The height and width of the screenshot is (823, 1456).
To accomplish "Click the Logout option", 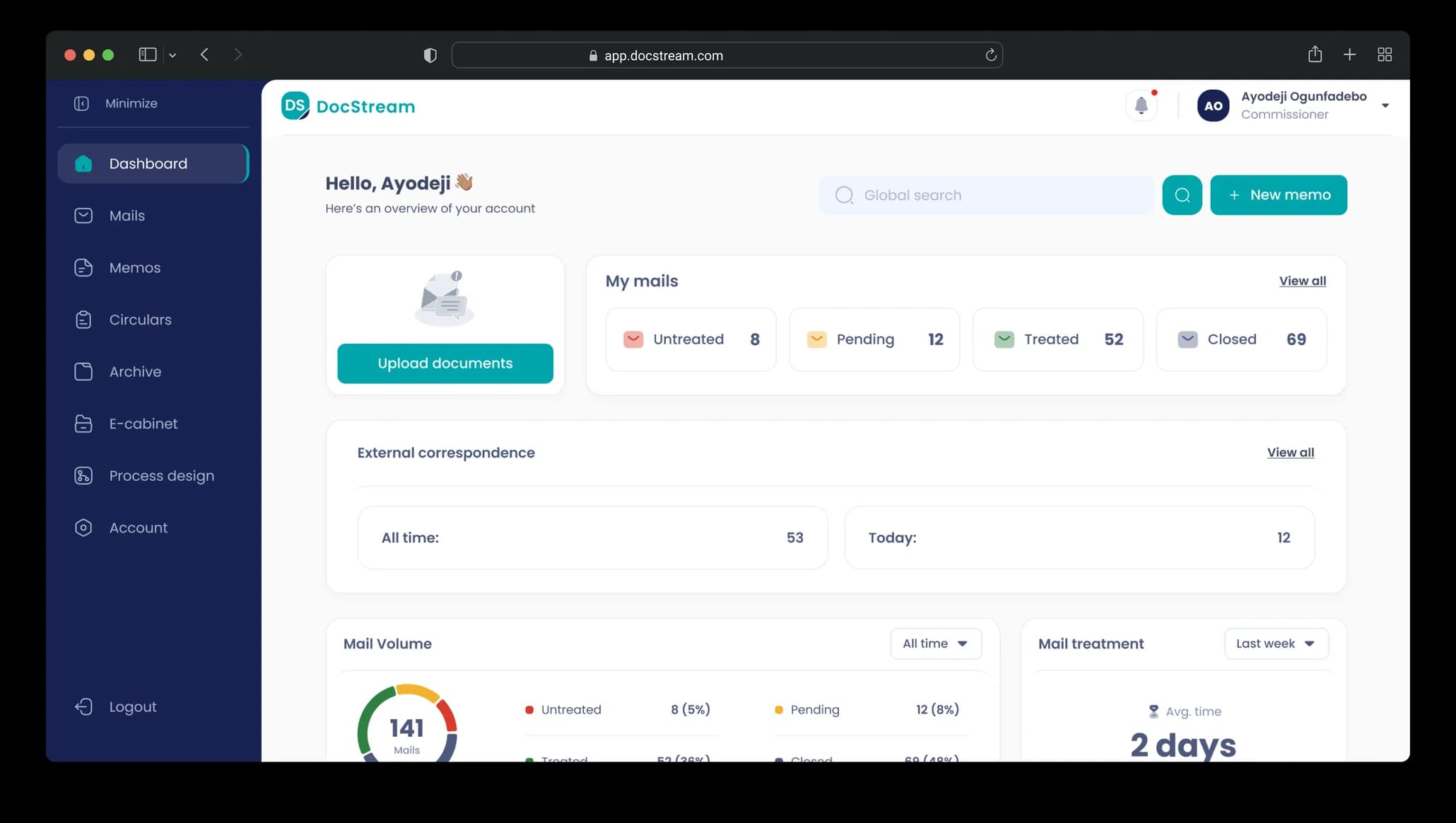I will (x=117, y=706).
